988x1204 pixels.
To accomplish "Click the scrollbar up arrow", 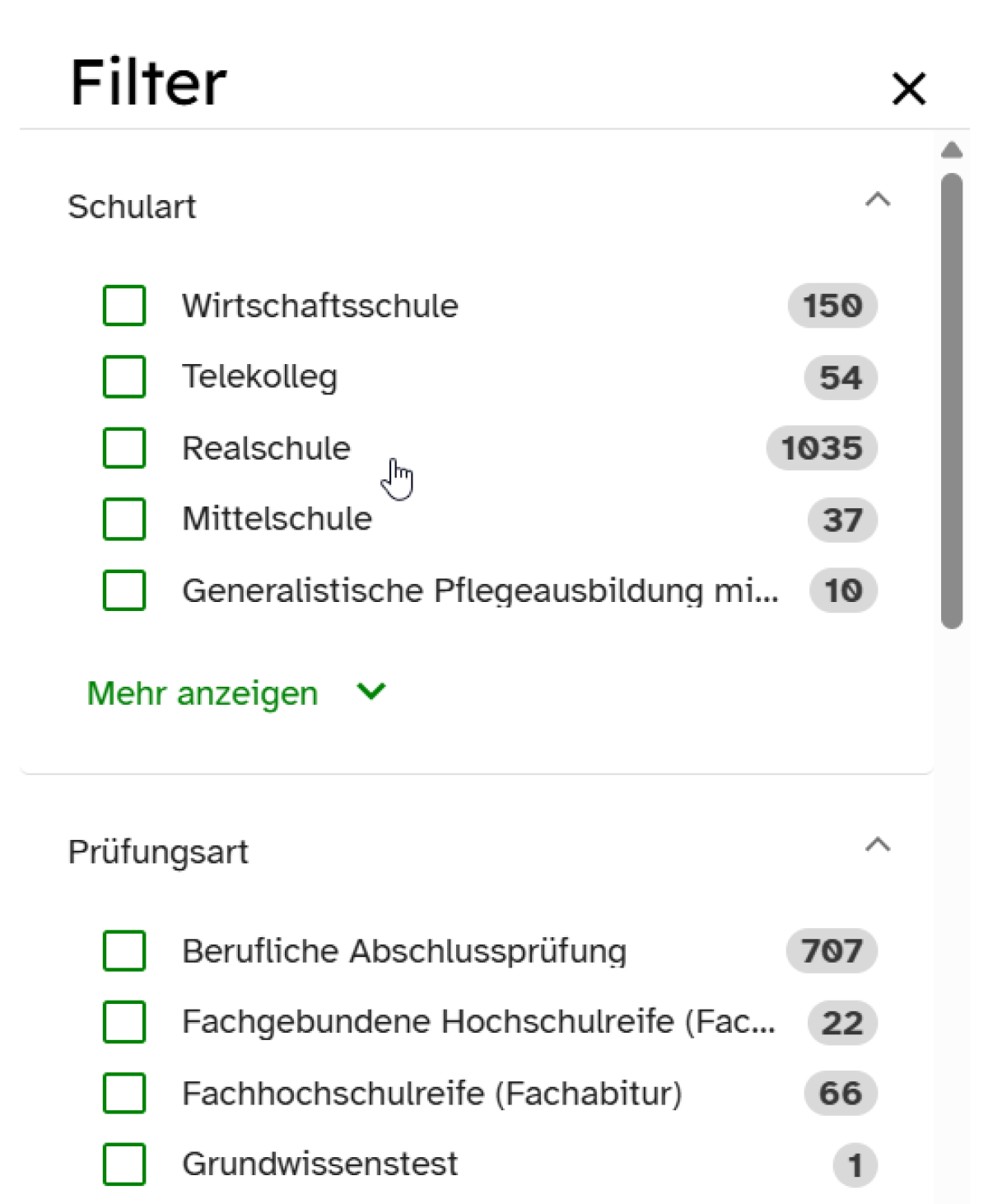I will point(952,150).
